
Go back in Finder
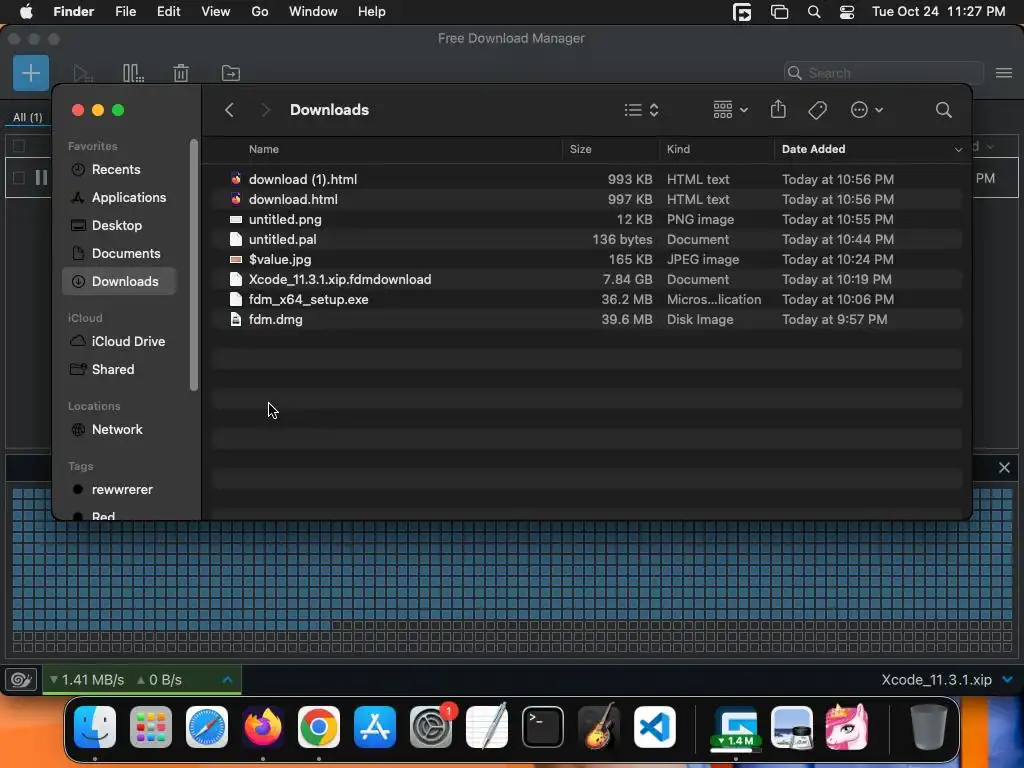pyautogui.click(x=229, y=110)
